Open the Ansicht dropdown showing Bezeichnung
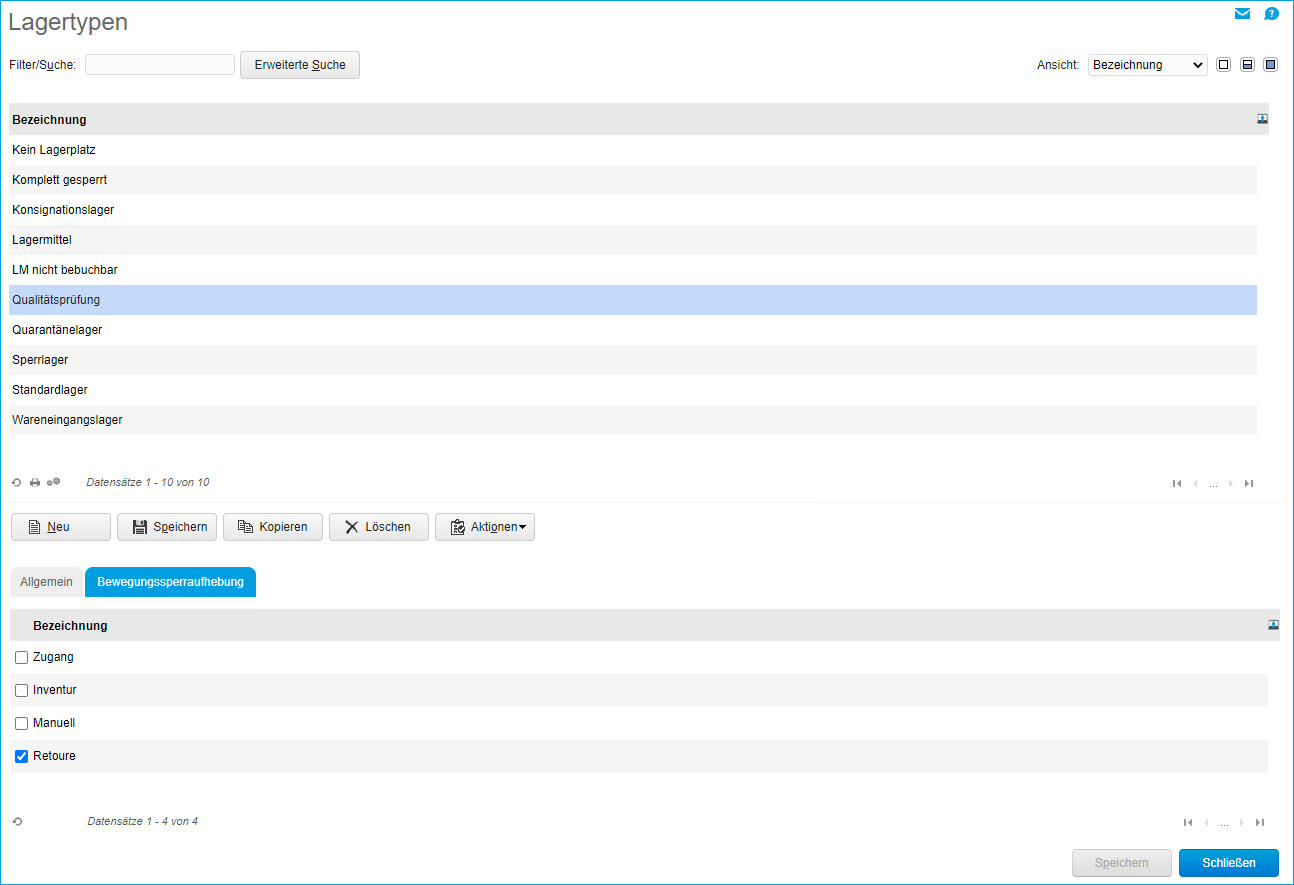The width and height of the screenshot is (1294, 885). [1148, 65]
